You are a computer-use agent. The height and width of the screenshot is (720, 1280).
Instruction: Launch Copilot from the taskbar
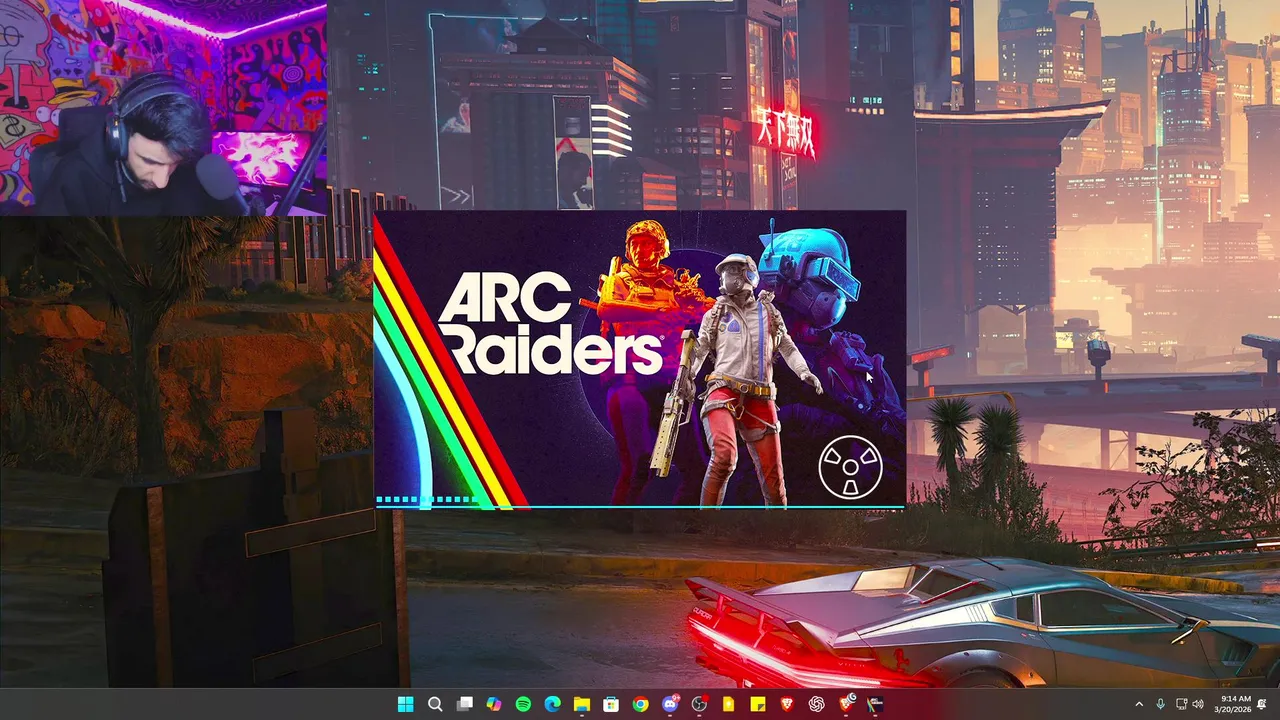coord(494,704)
